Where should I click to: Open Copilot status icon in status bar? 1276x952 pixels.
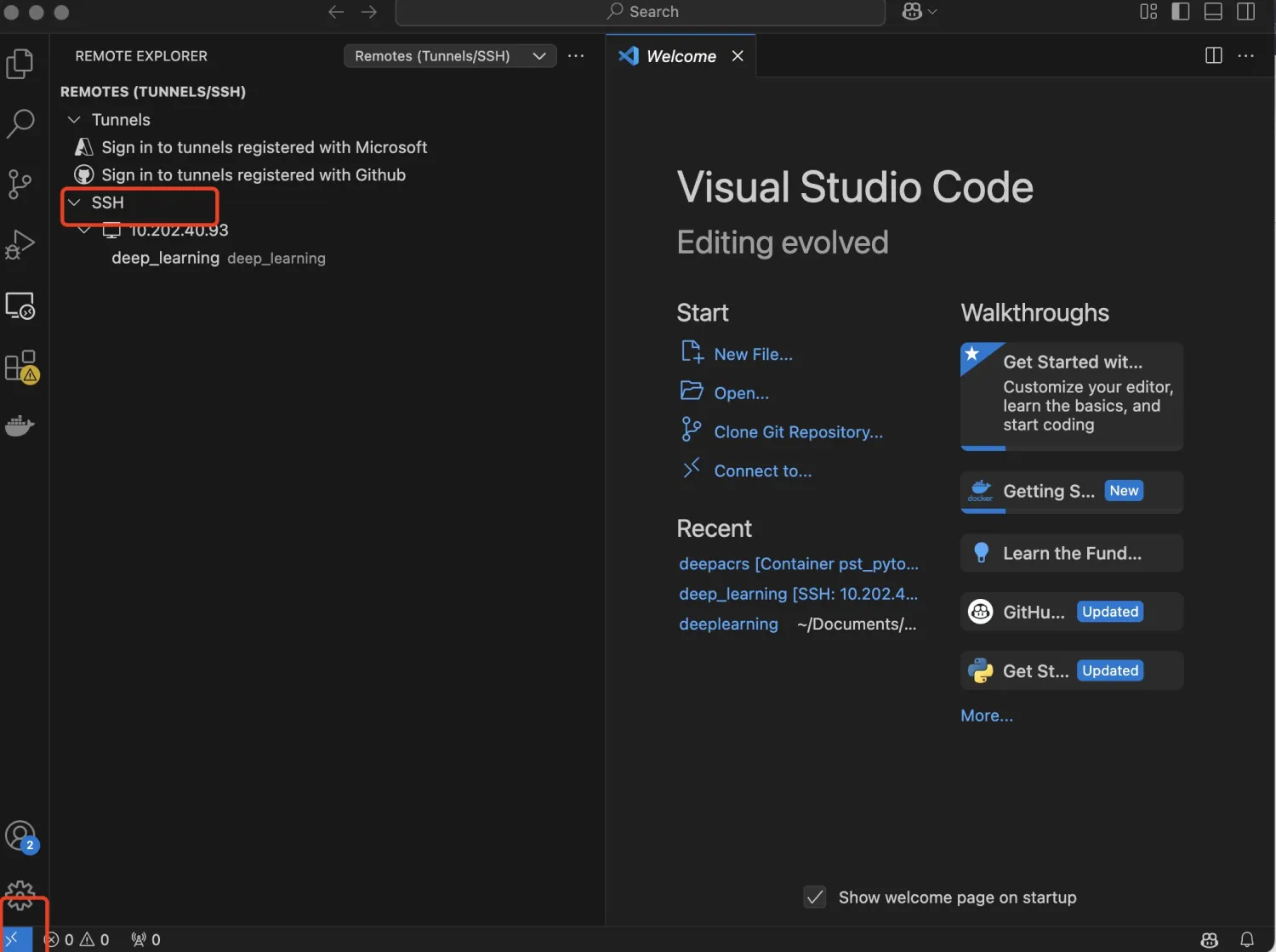[x=1209, y=939]
